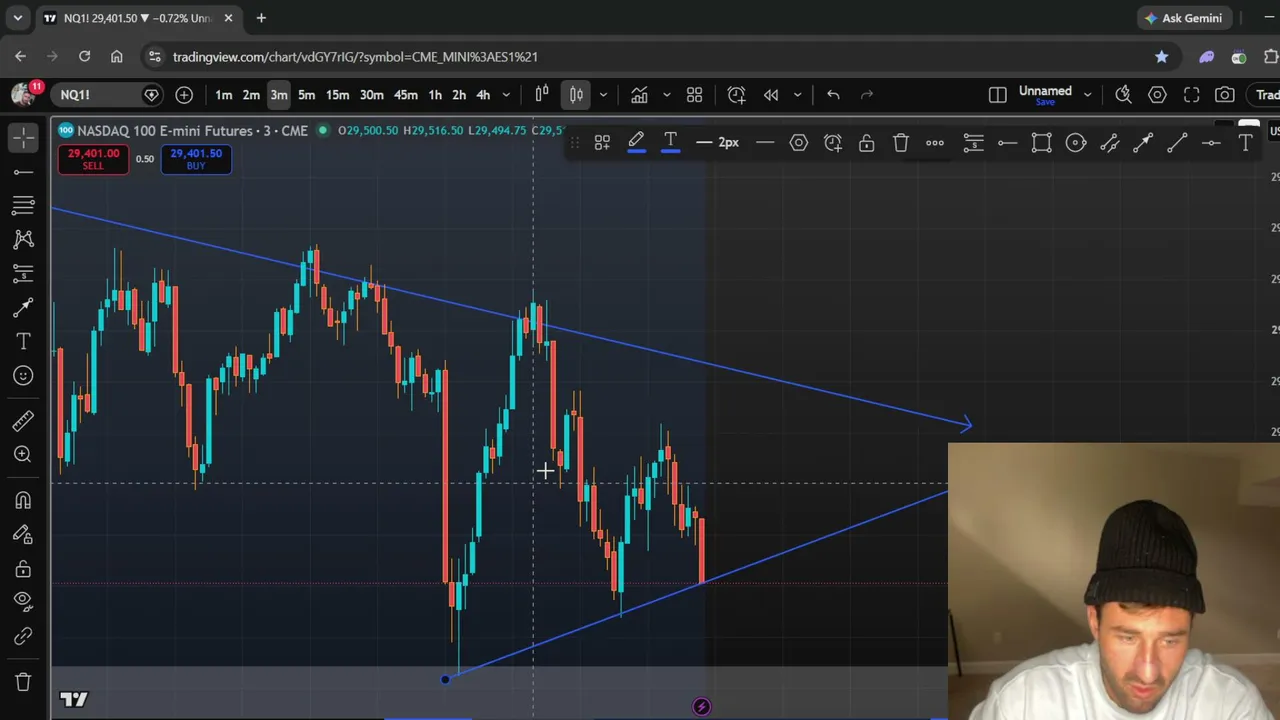Take a chart snapshot with camera
This screenshot has height=720, width=1280.
(x=1225, y=95)
